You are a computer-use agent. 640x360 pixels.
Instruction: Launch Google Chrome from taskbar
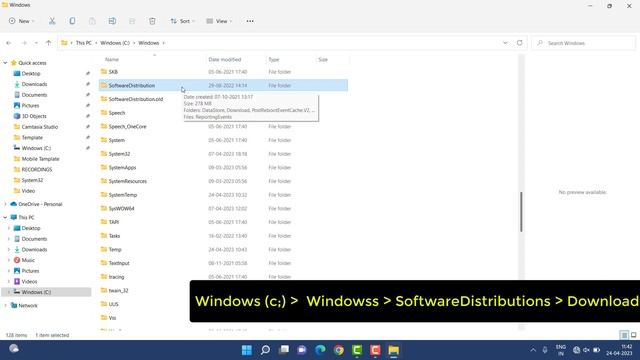tap(339, 350)
